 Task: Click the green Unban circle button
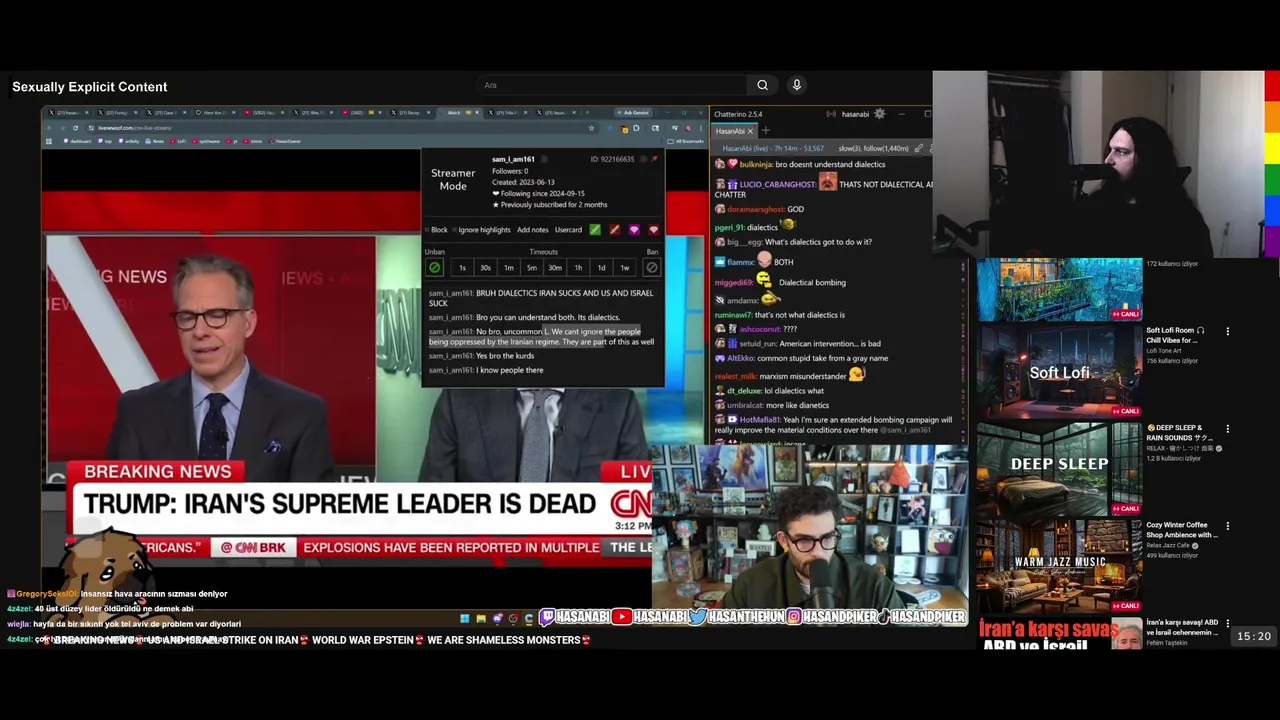click(434, 267)
